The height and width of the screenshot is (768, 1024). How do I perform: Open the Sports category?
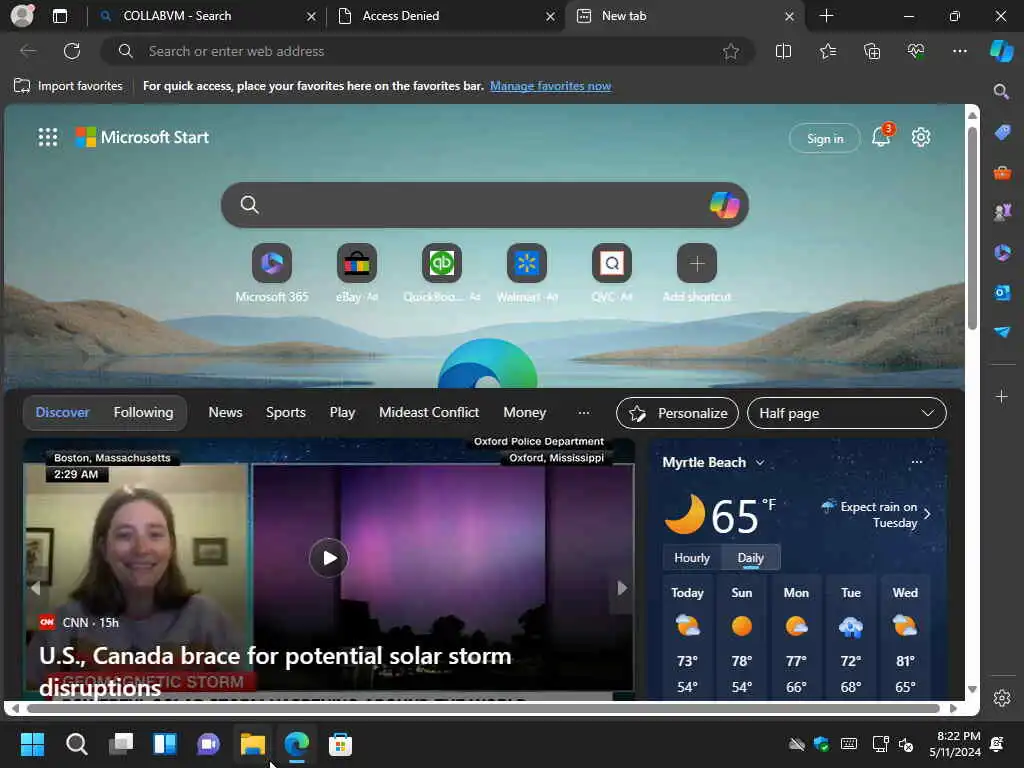[x=285, y=413]
